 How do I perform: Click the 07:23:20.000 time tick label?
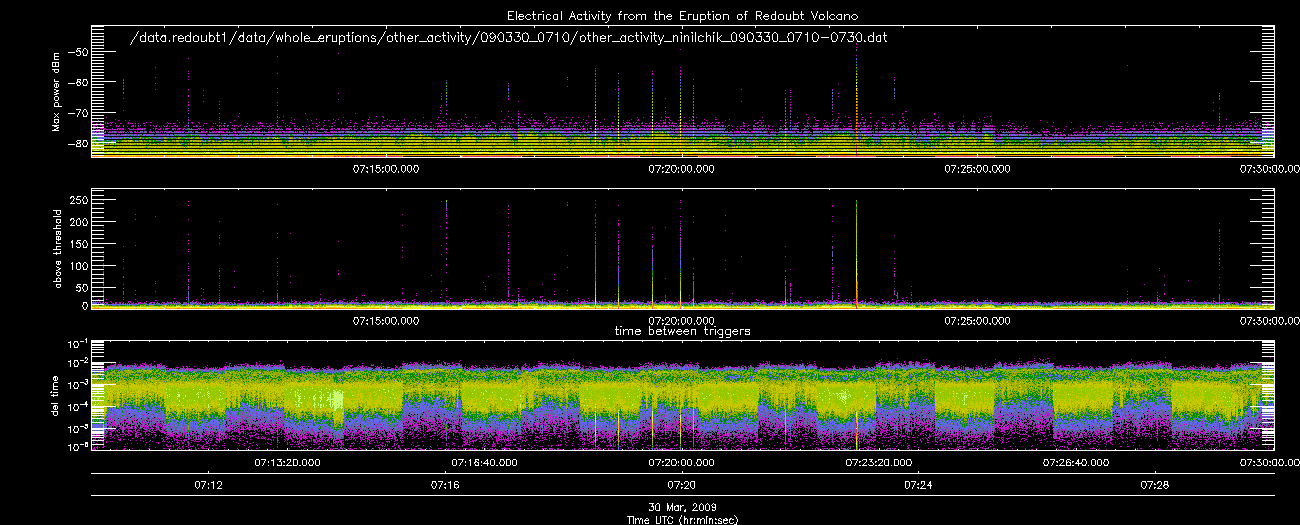pyautogui.click(x=879, y=463)
